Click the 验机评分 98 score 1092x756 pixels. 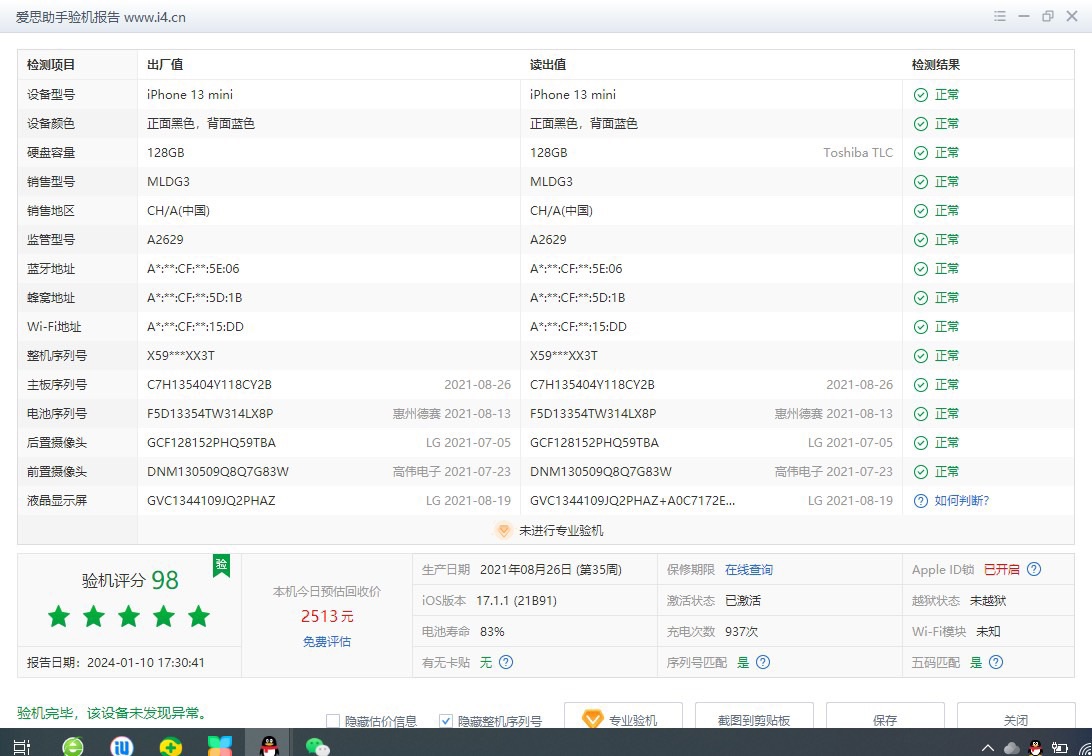pos(130,580)
